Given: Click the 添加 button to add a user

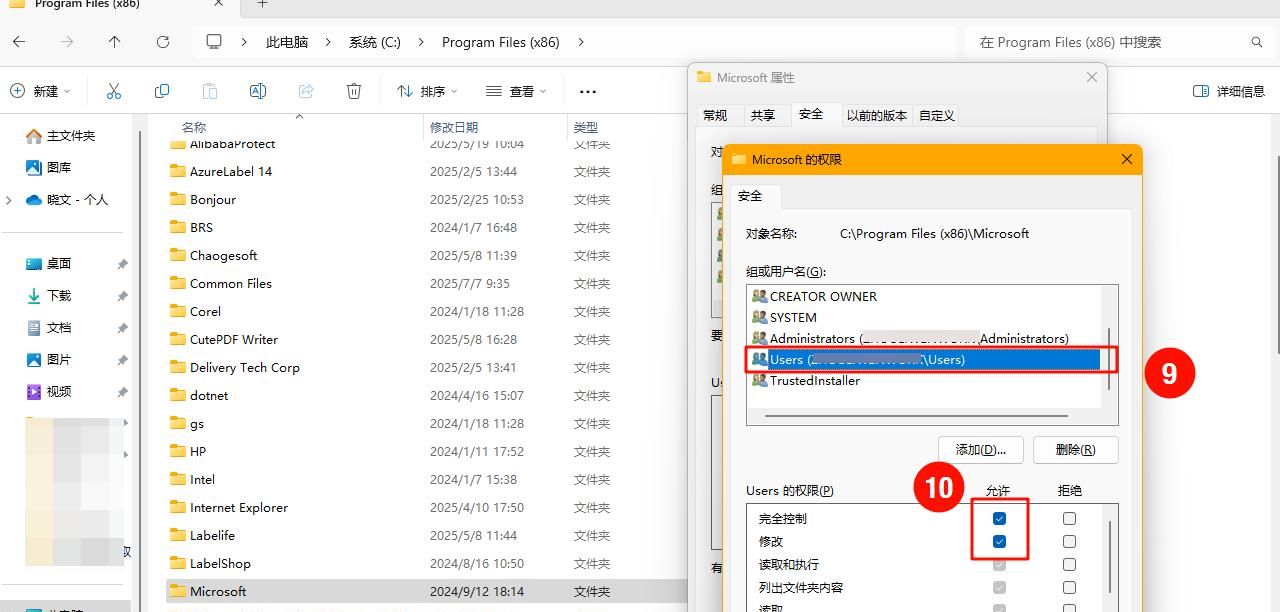Looking at the screenshot, I should (981, 450).
